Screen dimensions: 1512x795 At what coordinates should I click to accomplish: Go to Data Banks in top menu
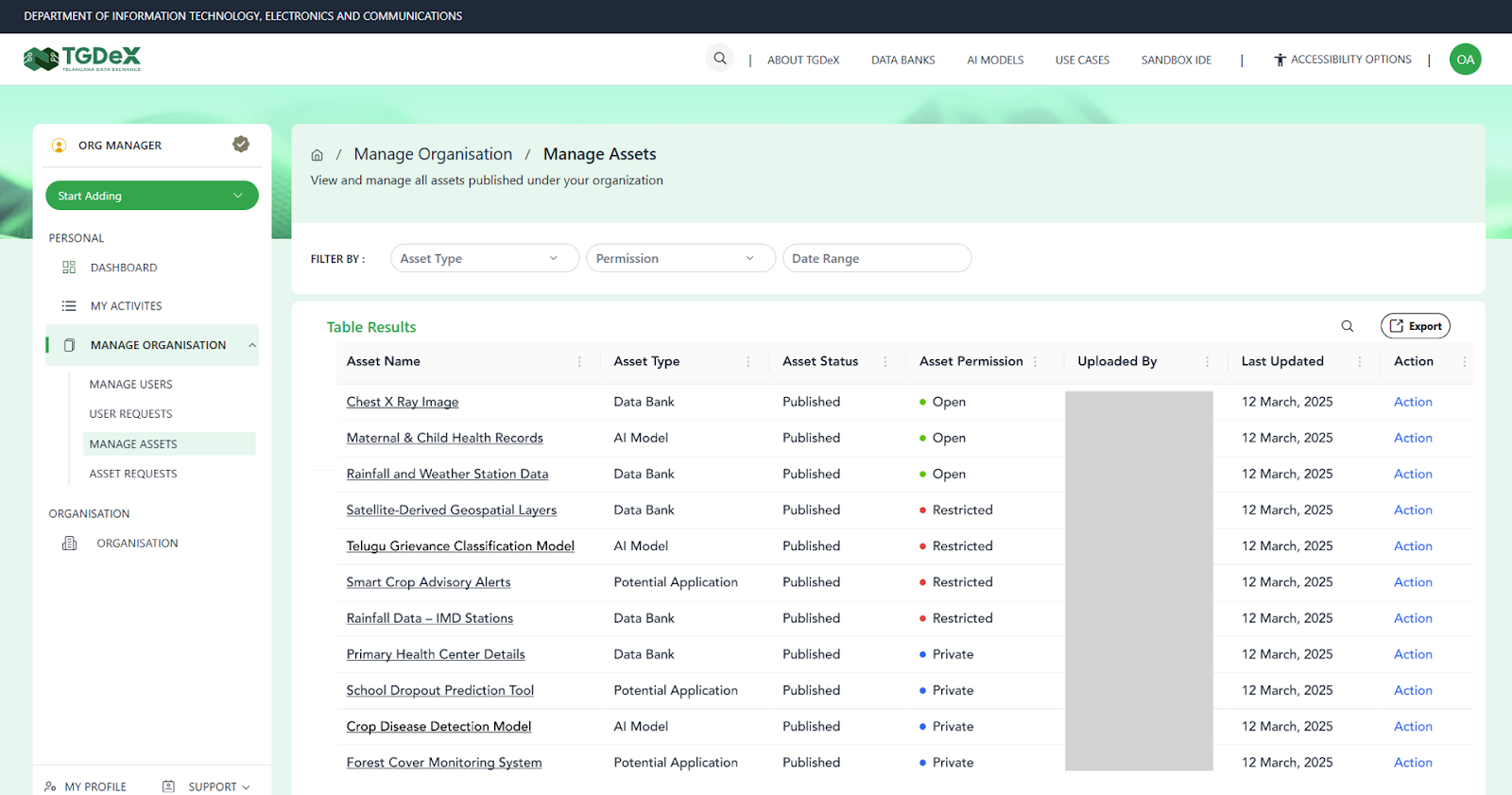[902, 60]
